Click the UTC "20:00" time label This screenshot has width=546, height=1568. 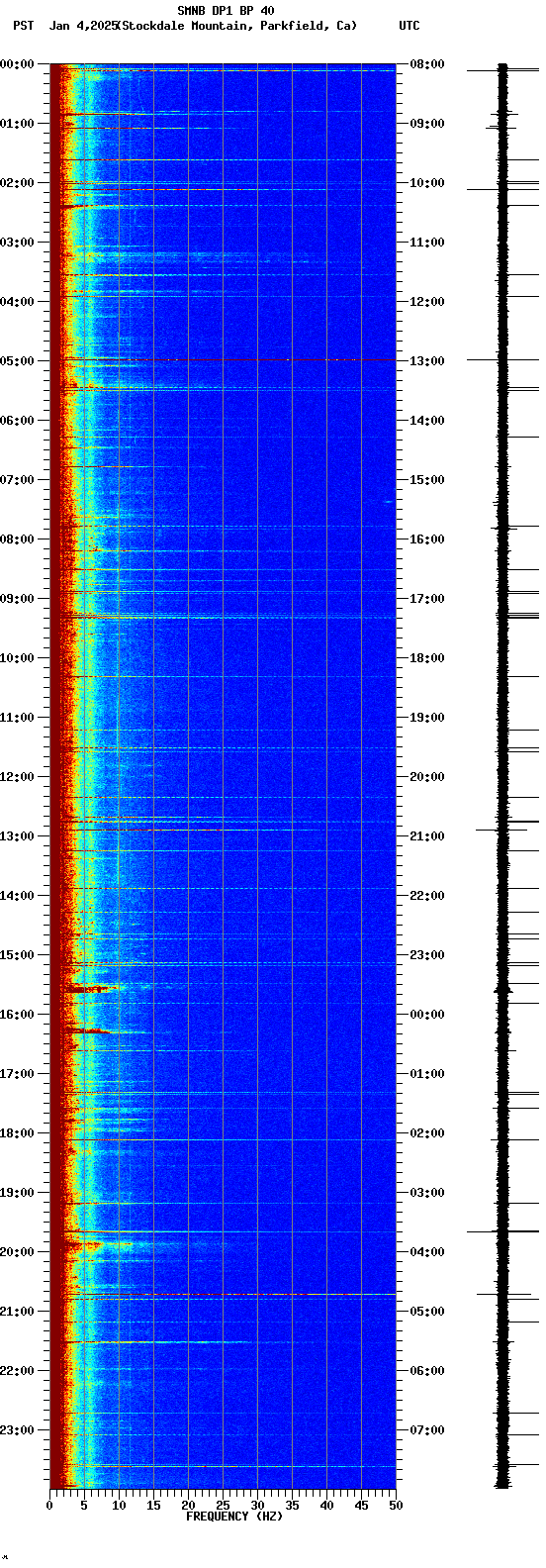point(427,777)
